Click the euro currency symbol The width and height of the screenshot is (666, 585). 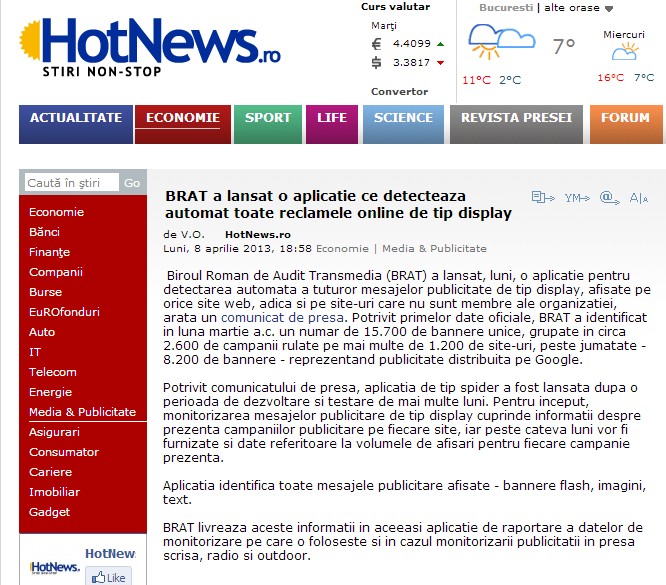point(376,44)
